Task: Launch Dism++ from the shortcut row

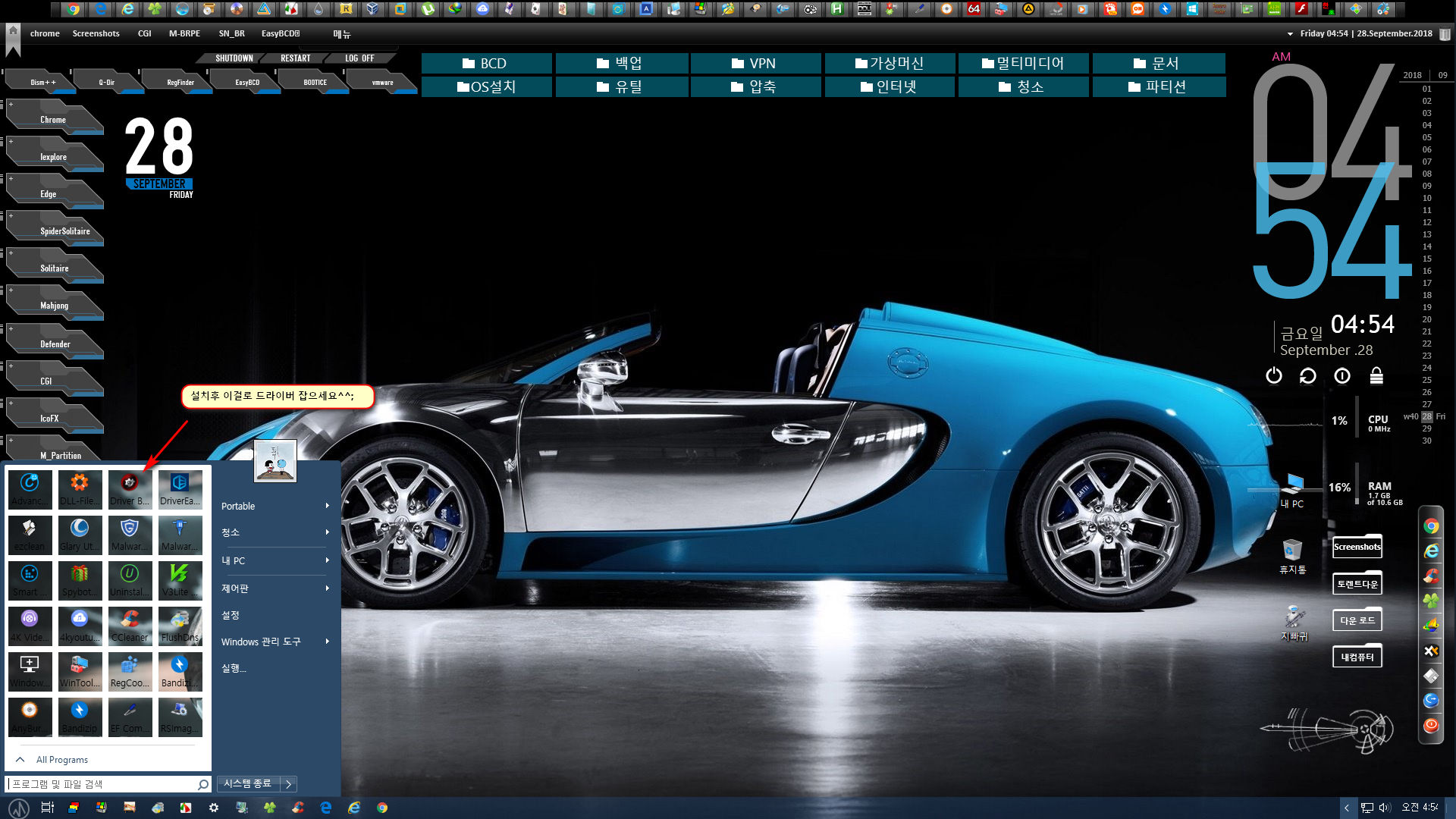Action: pos(42,82)
